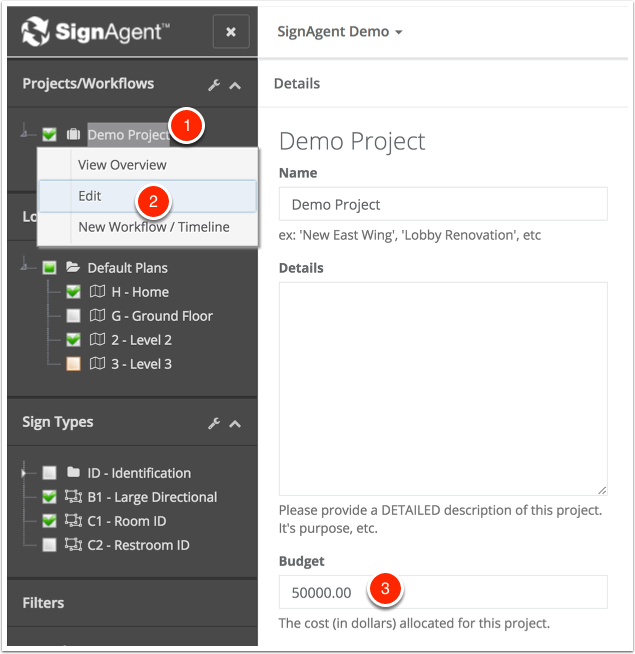
Task: Toggle the C1 - Room ID checkbox
Action: click(49, 521)
